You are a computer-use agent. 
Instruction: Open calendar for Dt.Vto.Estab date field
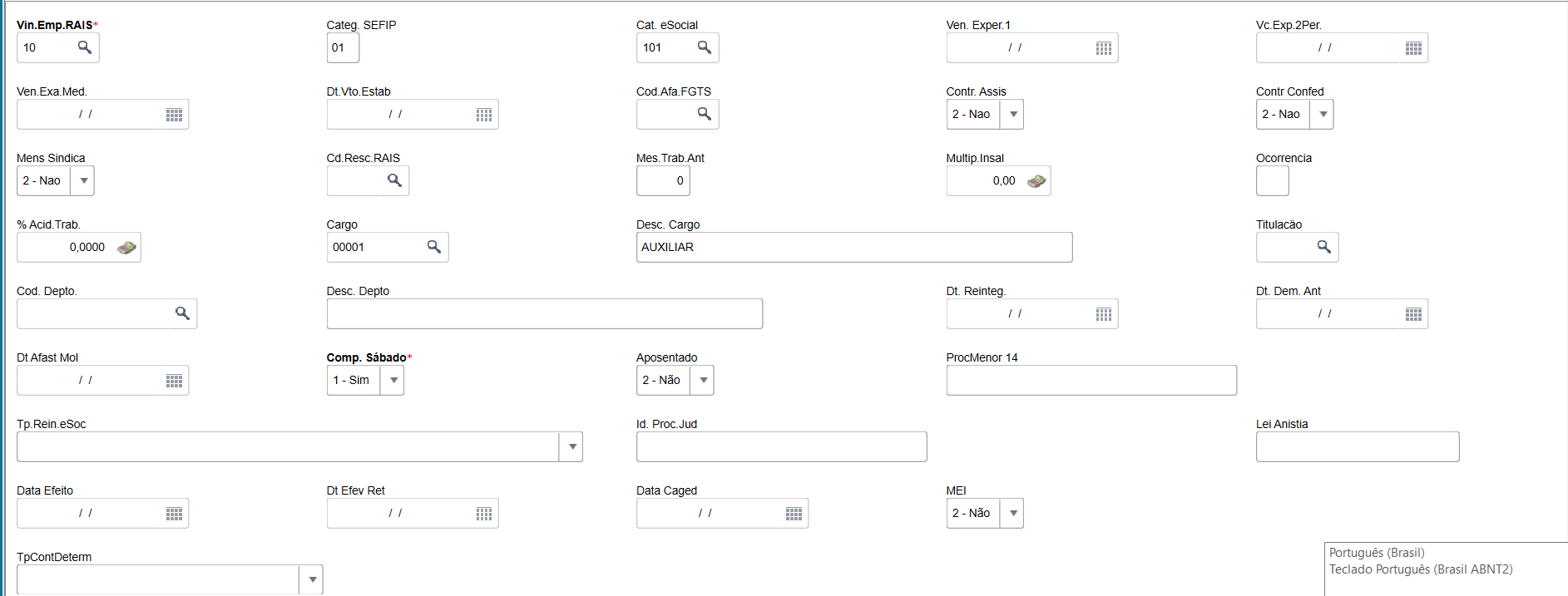coord(484,115)
